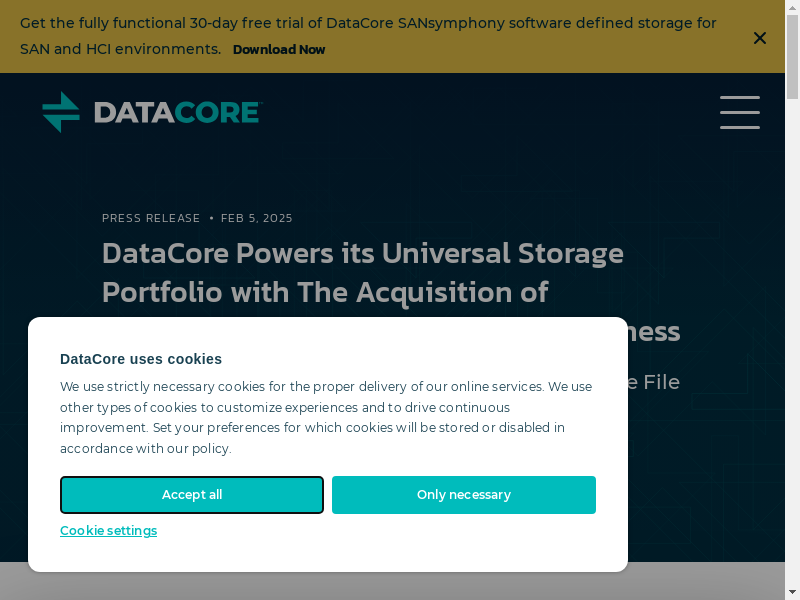Screen dimensions: 800x600
Task: Click the PRESS RELEASE label
Action: [151, 218]
